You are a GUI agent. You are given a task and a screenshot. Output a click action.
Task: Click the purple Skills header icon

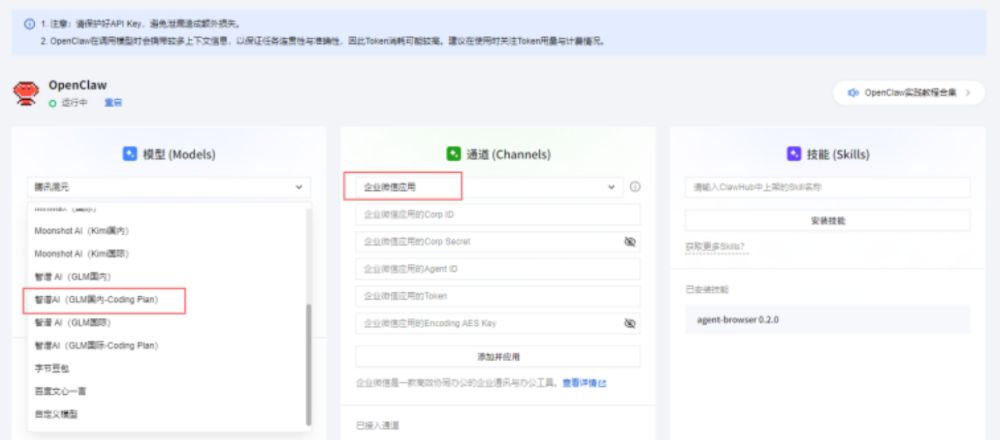pos(794,154)
